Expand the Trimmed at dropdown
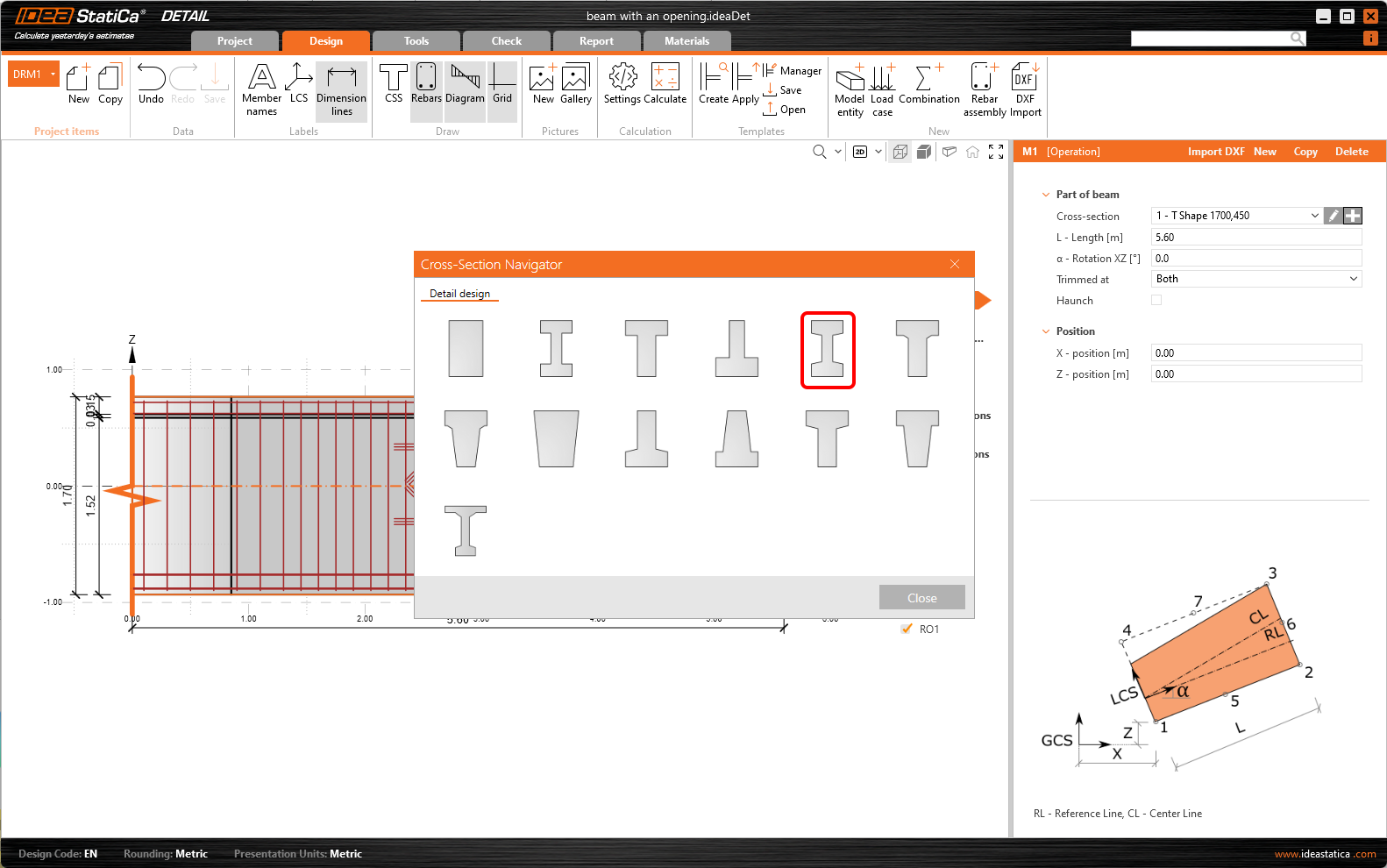 (1353, 279)
